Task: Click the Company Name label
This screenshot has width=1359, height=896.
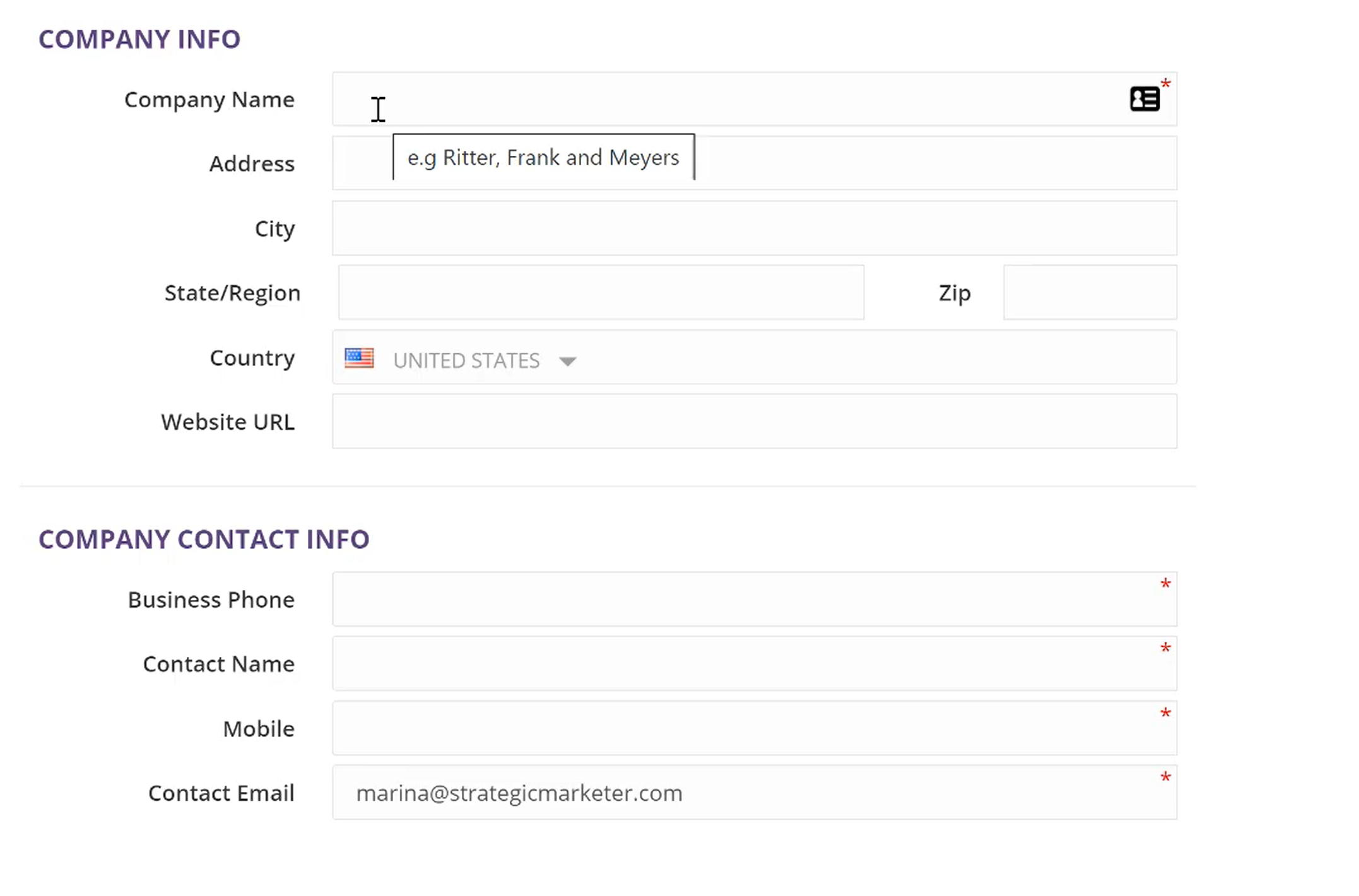Action: (x=209, y=100)
